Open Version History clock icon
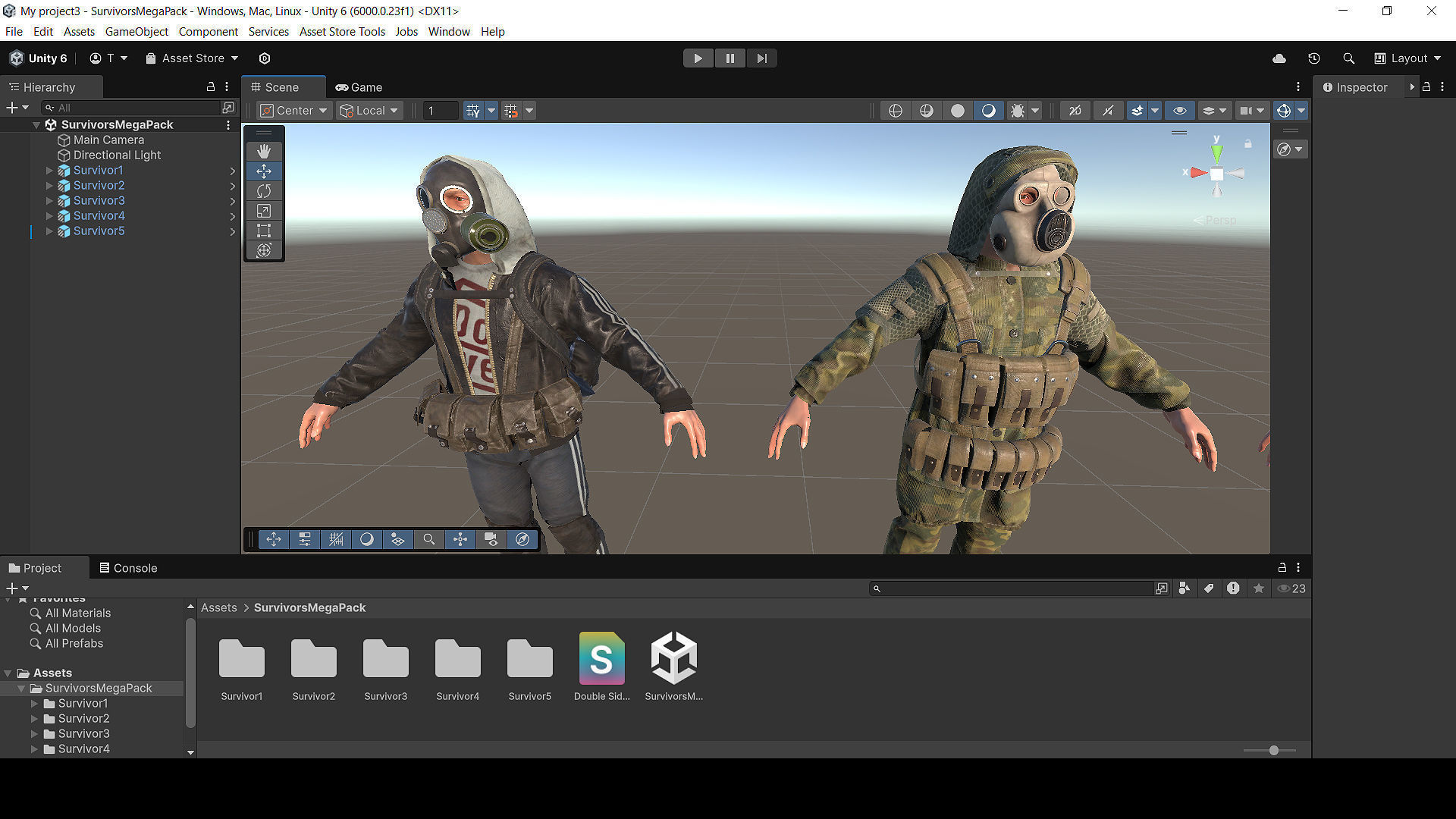Viewport: 1456px width, 819px height. 1314,58
